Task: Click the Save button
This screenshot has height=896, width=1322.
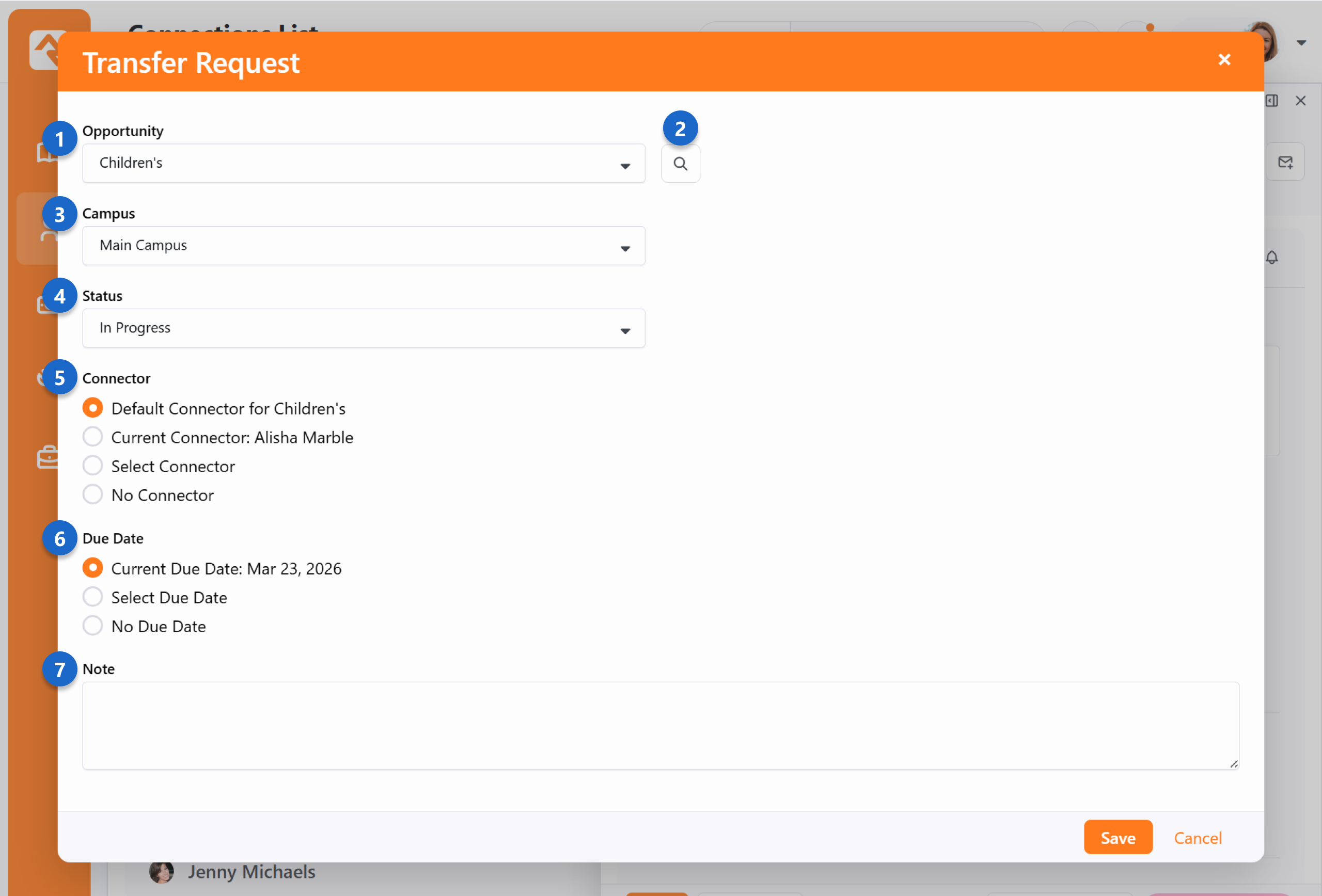Action: pos(1117,838)
